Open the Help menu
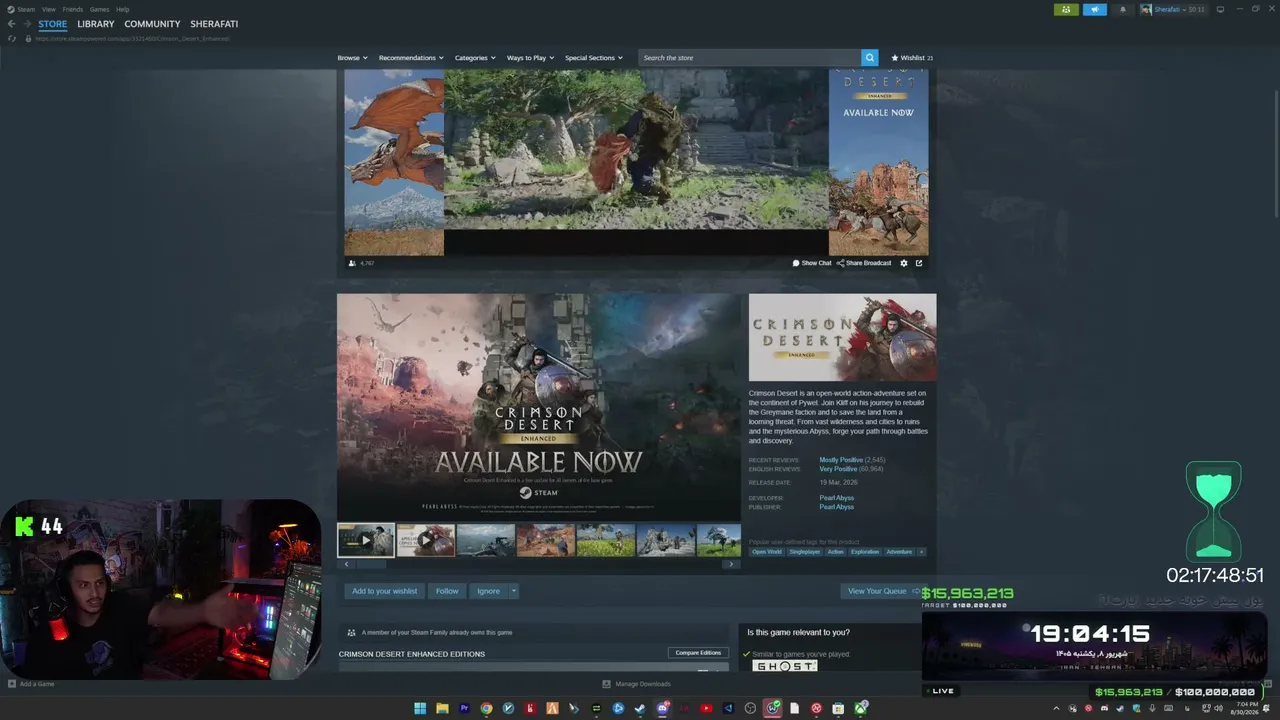 tap(123, 9)
